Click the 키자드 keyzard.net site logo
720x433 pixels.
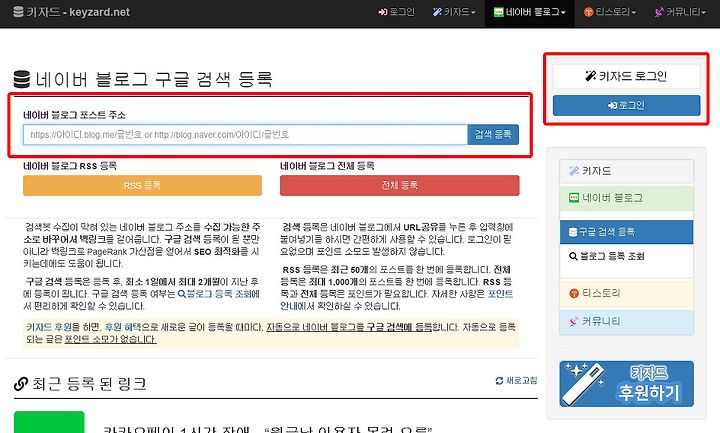coord(72,12)
